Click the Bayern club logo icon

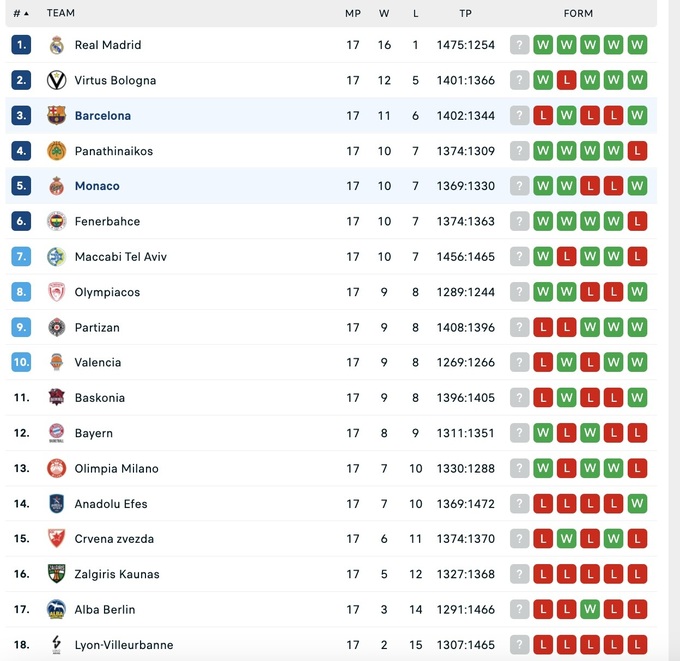coord(57,433)
